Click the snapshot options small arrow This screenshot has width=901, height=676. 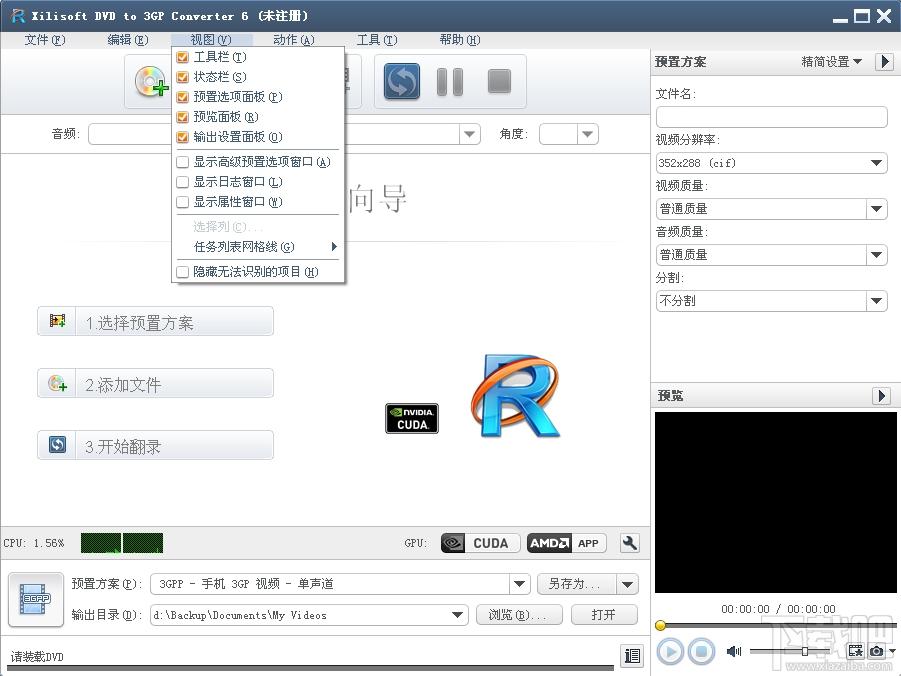(892, 651)
